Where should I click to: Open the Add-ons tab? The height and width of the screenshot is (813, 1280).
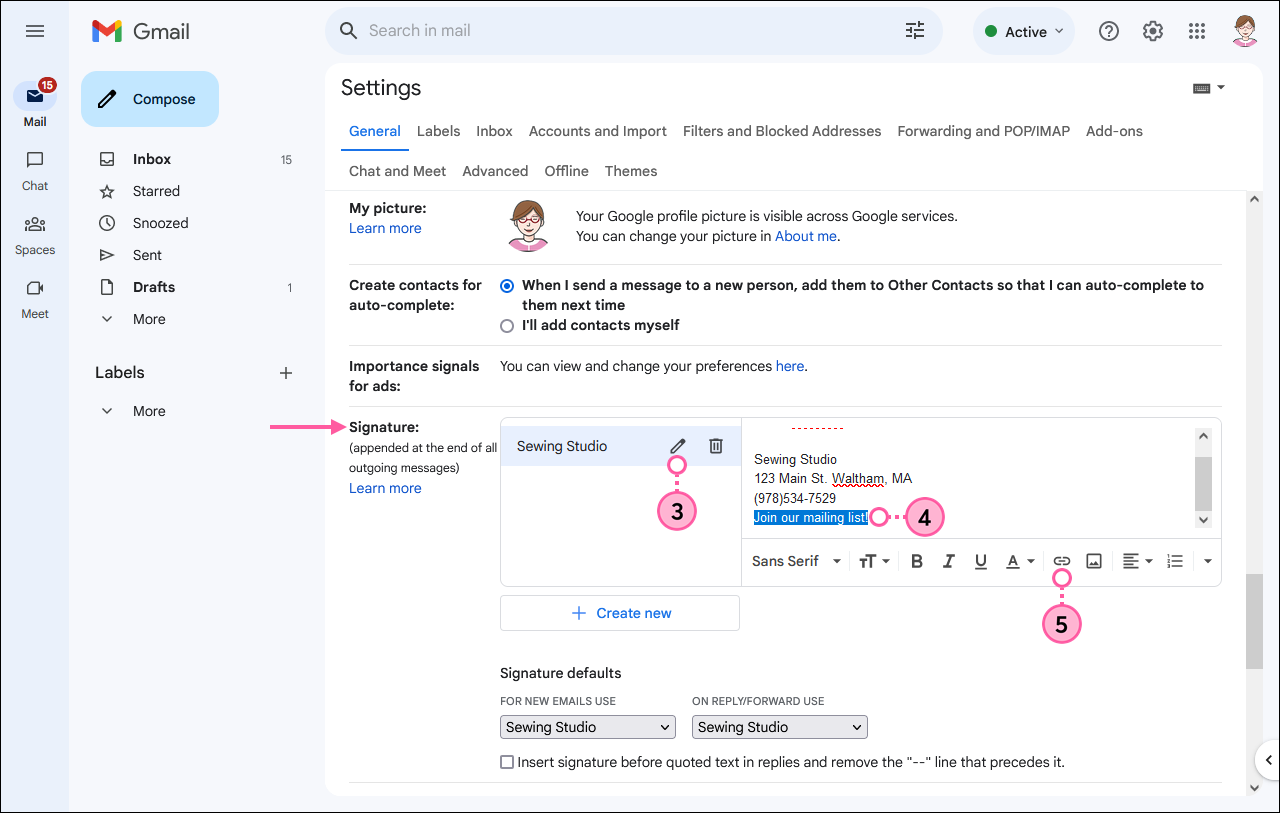(1114, 132)
